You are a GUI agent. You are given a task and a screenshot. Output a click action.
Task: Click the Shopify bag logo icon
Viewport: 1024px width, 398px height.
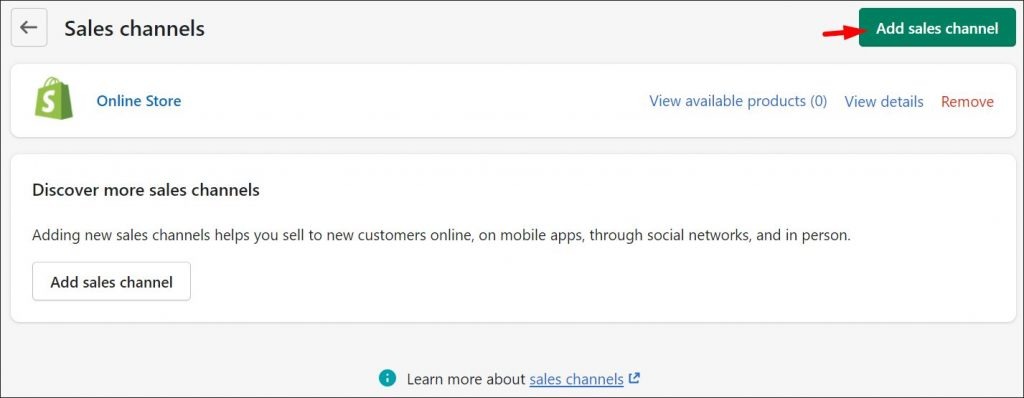(54, 98)
